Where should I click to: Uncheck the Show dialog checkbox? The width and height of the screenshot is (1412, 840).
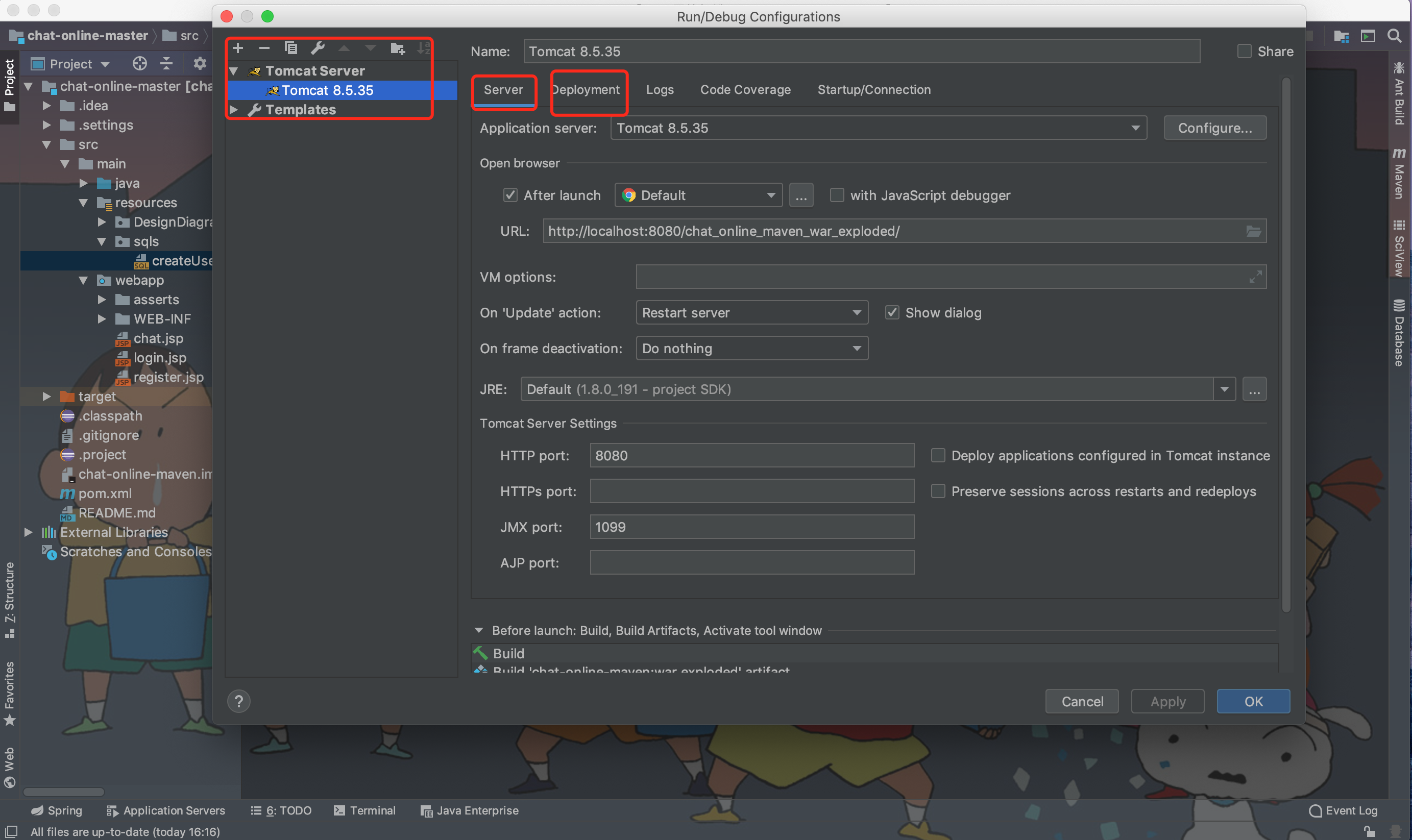tap(892, 312)
